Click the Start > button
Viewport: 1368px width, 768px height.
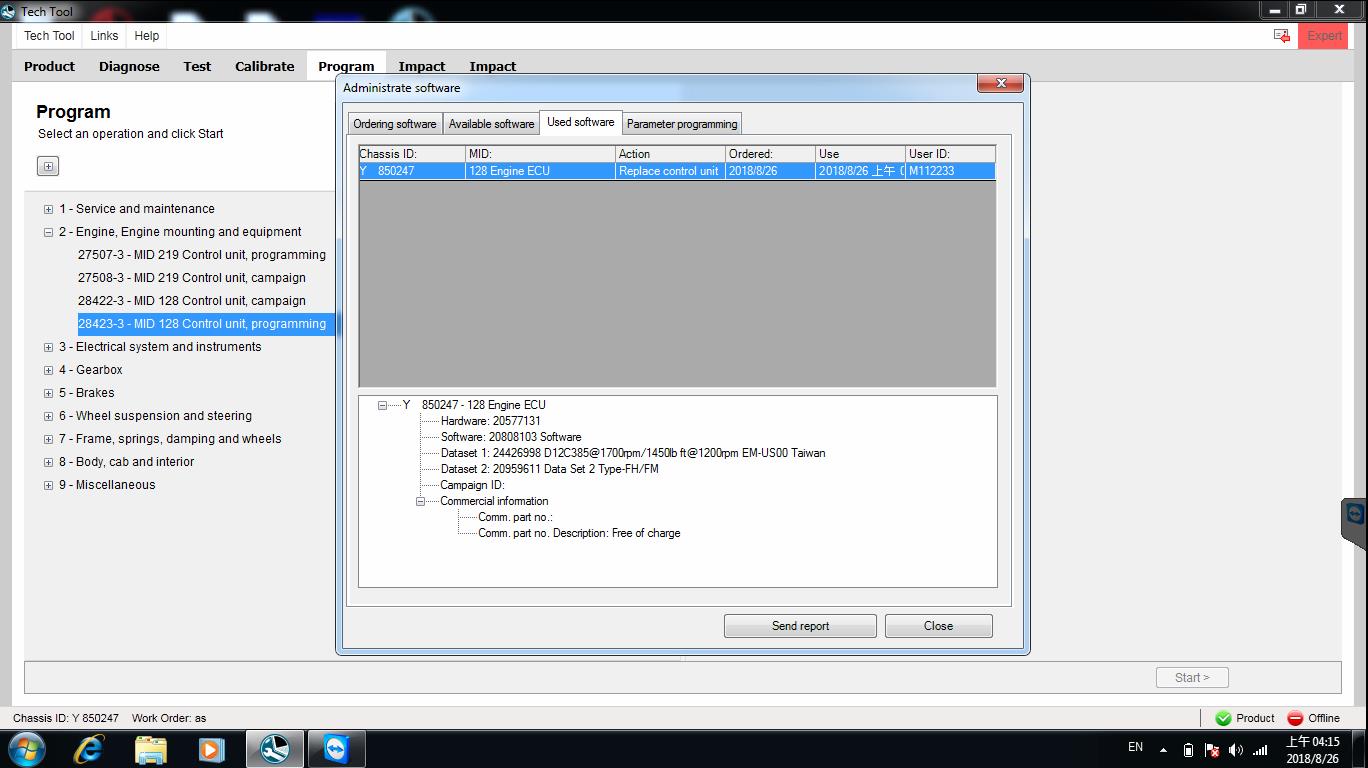(x=1192, y=677)
